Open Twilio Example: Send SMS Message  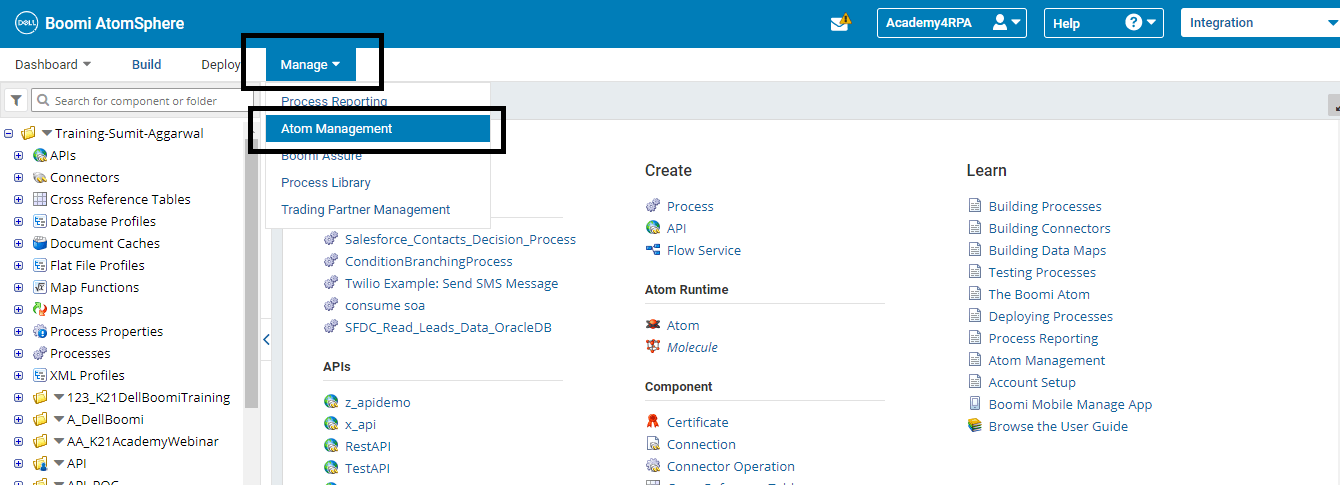click(x=451, y=283)
